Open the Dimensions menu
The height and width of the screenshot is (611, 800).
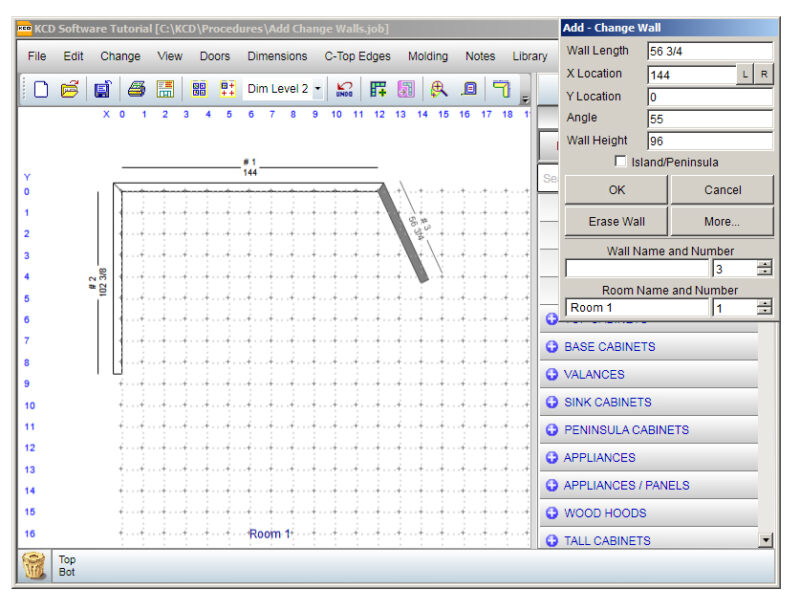tap(277, 56)
